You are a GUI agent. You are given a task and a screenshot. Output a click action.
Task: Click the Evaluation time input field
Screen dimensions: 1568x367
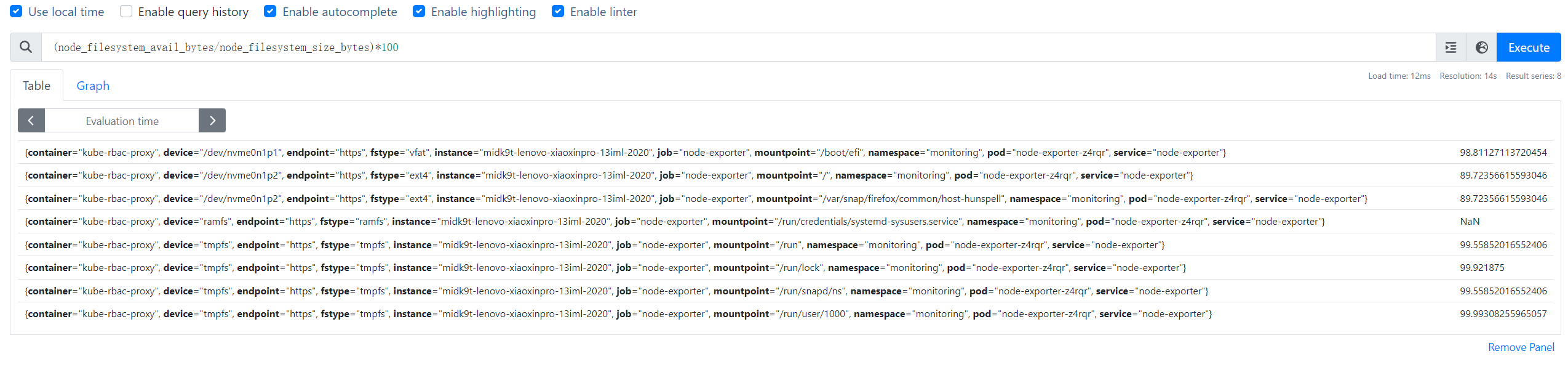(x=122, y=121)
